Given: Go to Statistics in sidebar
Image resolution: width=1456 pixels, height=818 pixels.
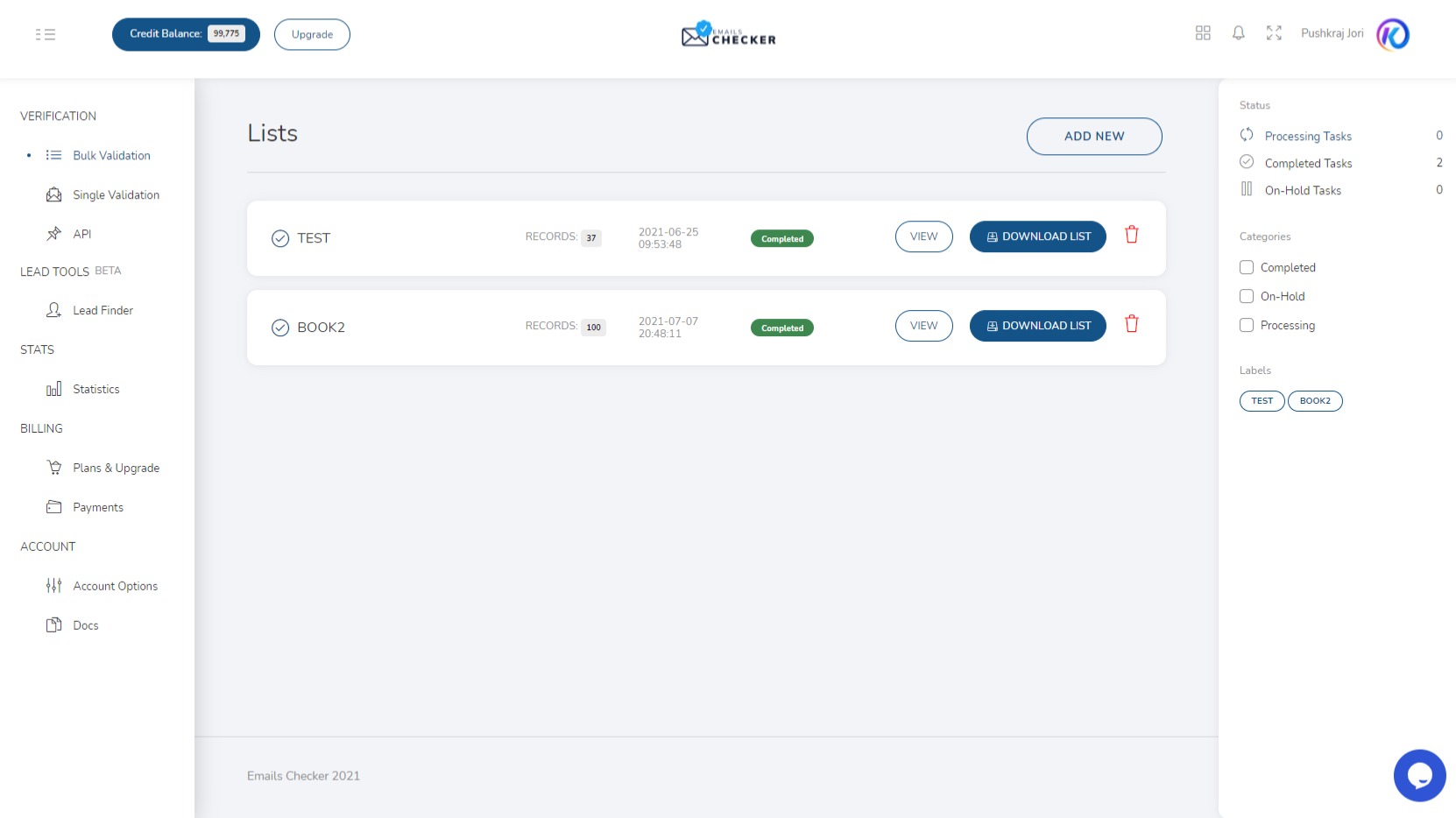Looking at the screenshot, I should pos(95,390).
